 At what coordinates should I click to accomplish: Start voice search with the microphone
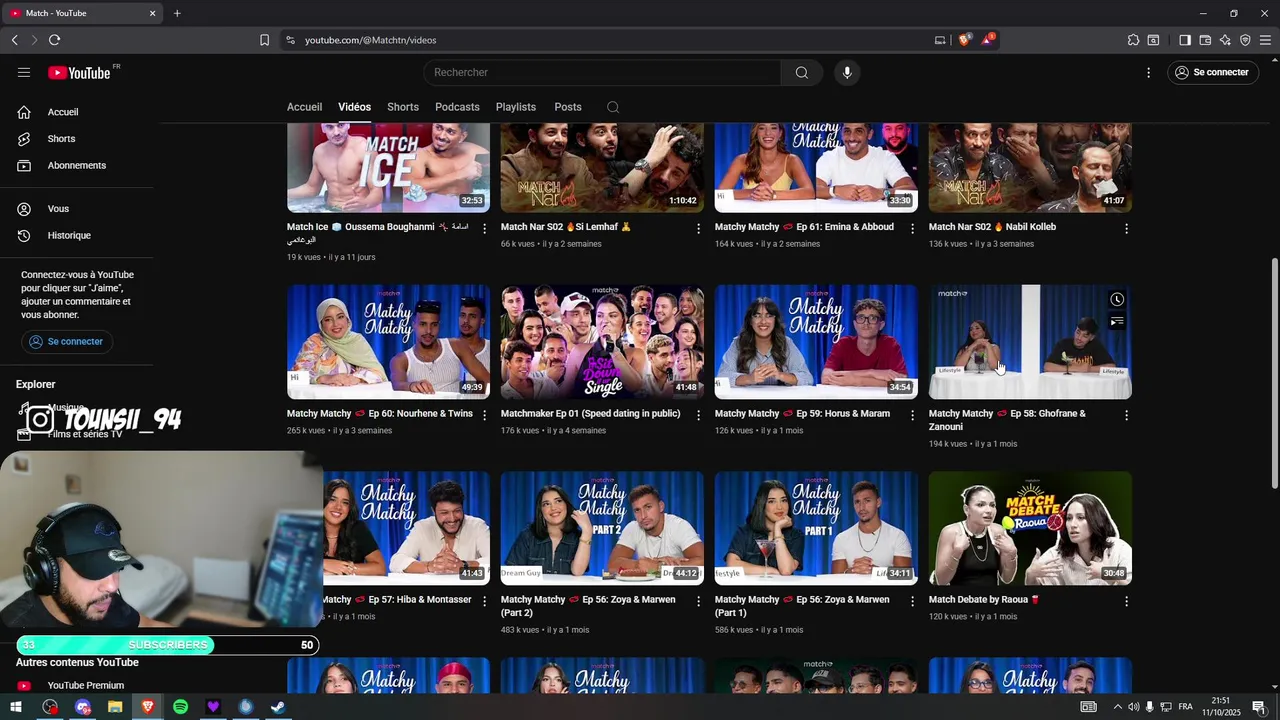847,72
